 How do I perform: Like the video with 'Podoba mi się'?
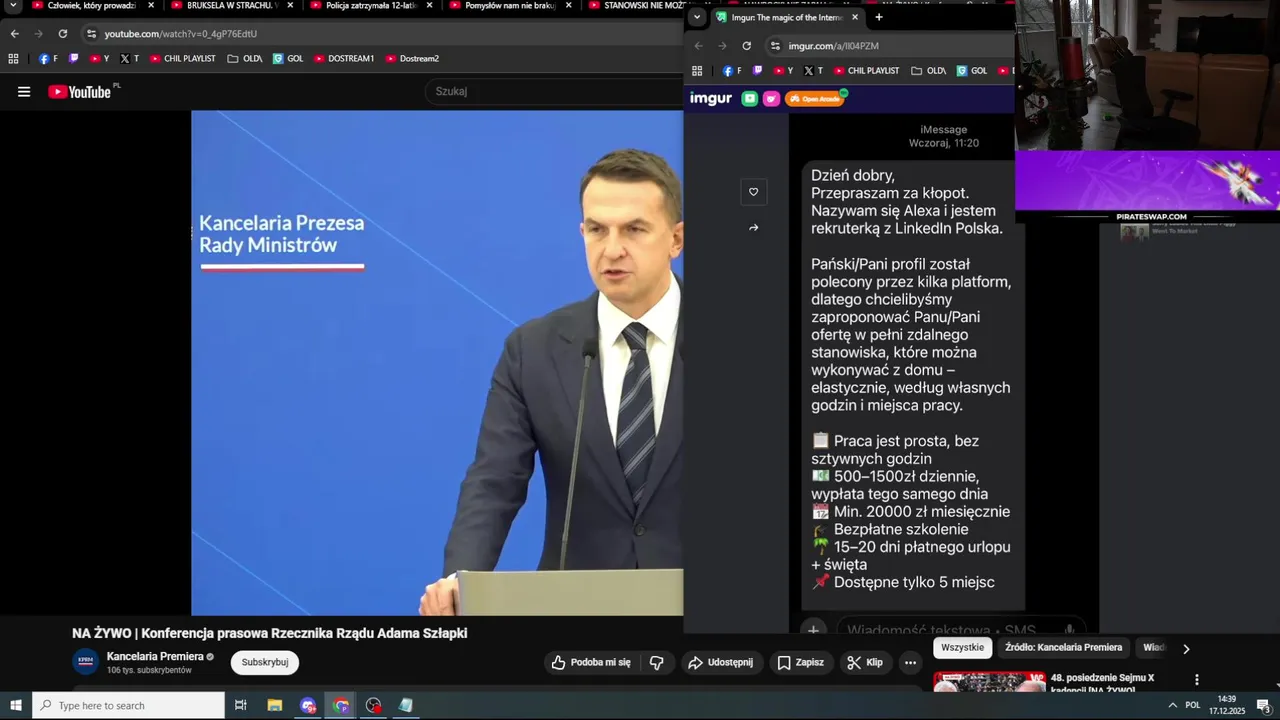591,662
